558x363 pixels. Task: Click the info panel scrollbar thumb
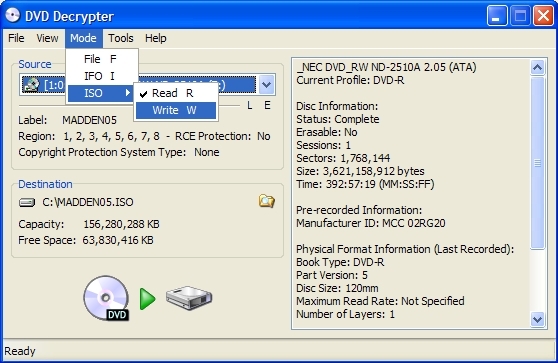537,163
